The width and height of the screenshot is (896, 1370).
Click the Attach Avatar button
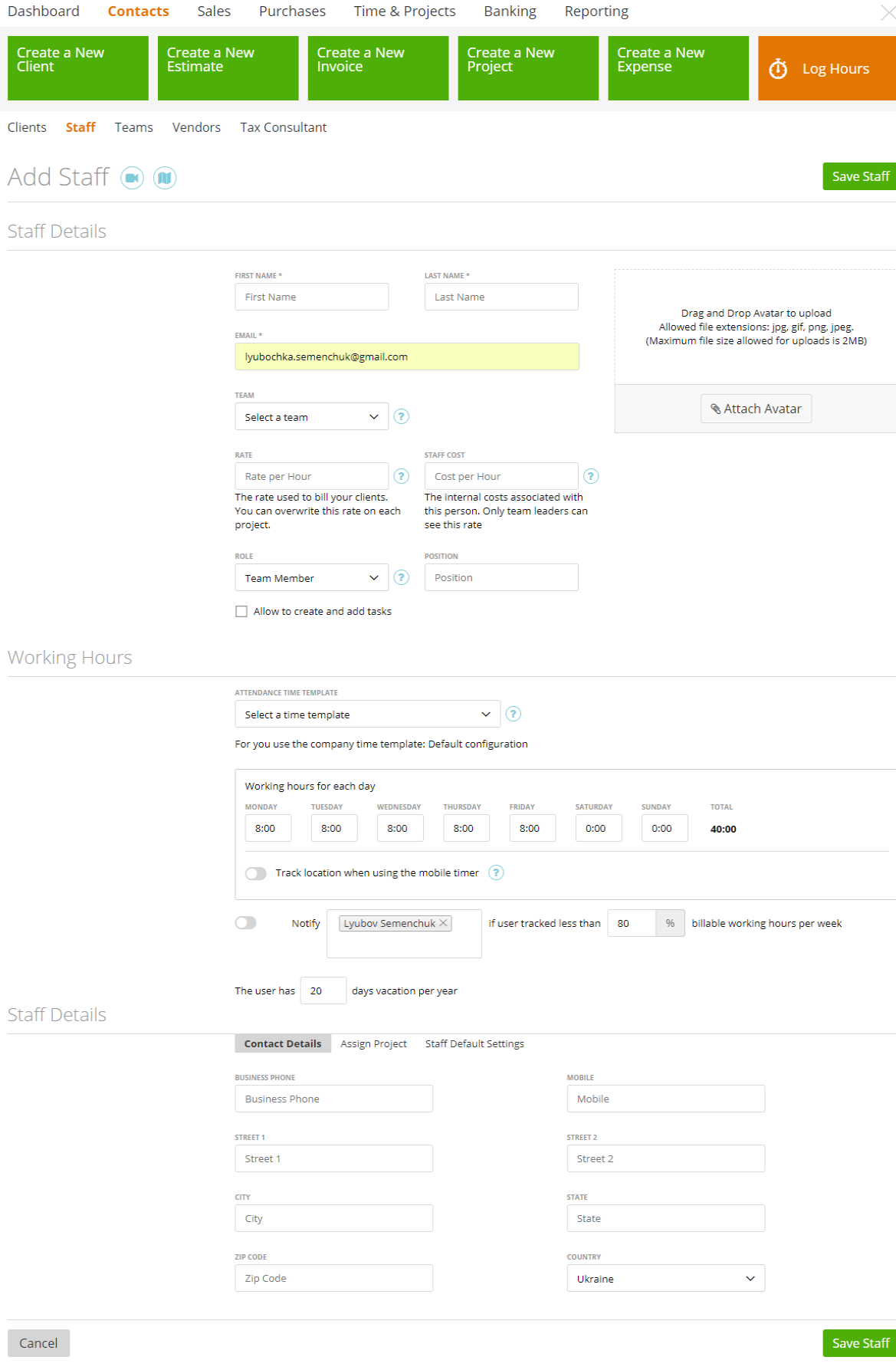[756, 409]
